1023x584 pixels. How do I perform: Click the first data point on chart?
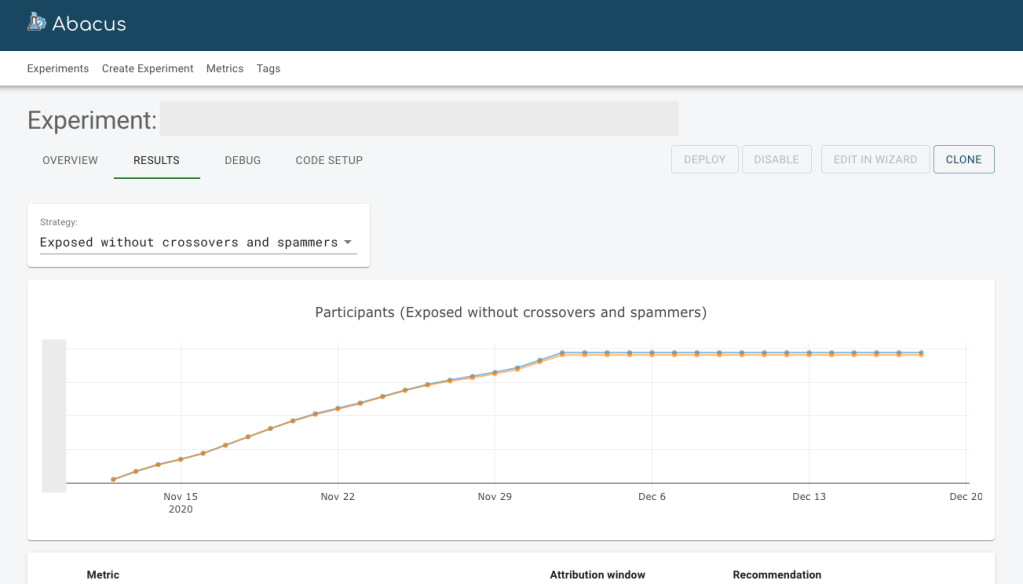point(113,480)
